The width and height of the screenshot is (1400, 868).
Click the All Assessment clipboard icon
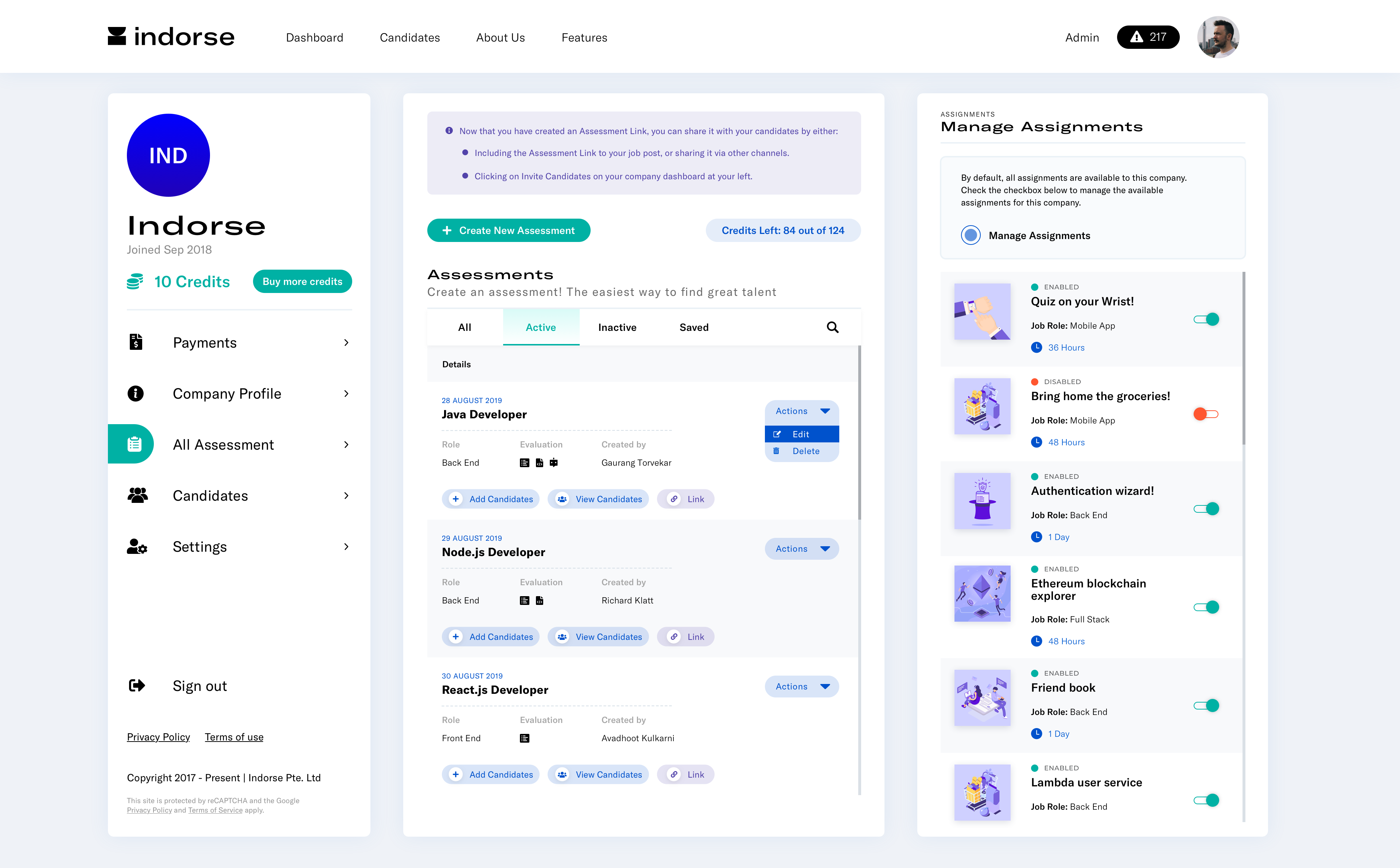[135, 444]
